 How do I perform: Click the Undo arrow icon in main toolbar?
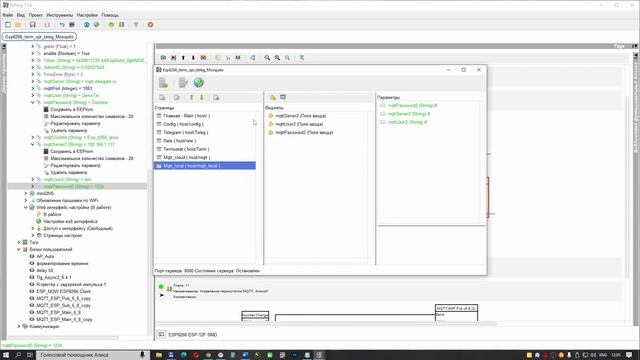tap(62, 25)
